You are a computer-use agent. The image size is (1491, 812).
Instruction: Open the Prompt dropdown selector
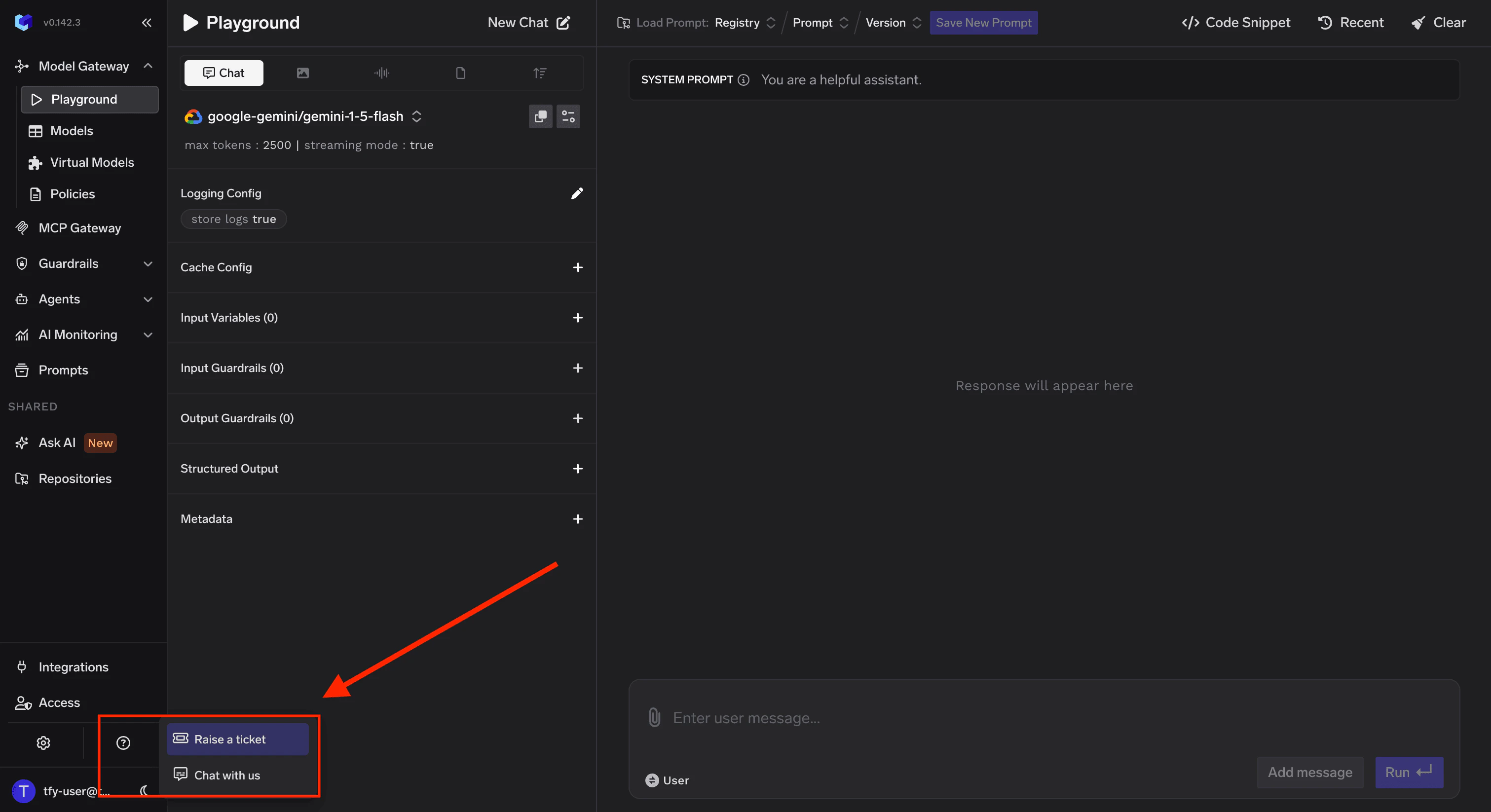820,23
